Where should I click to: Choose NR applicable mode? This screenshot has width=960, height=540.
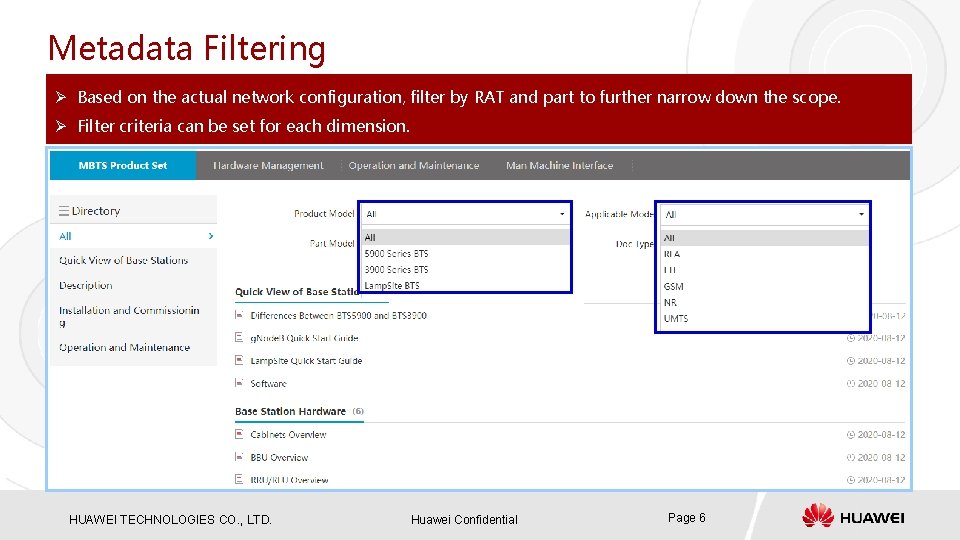(670, 302)
